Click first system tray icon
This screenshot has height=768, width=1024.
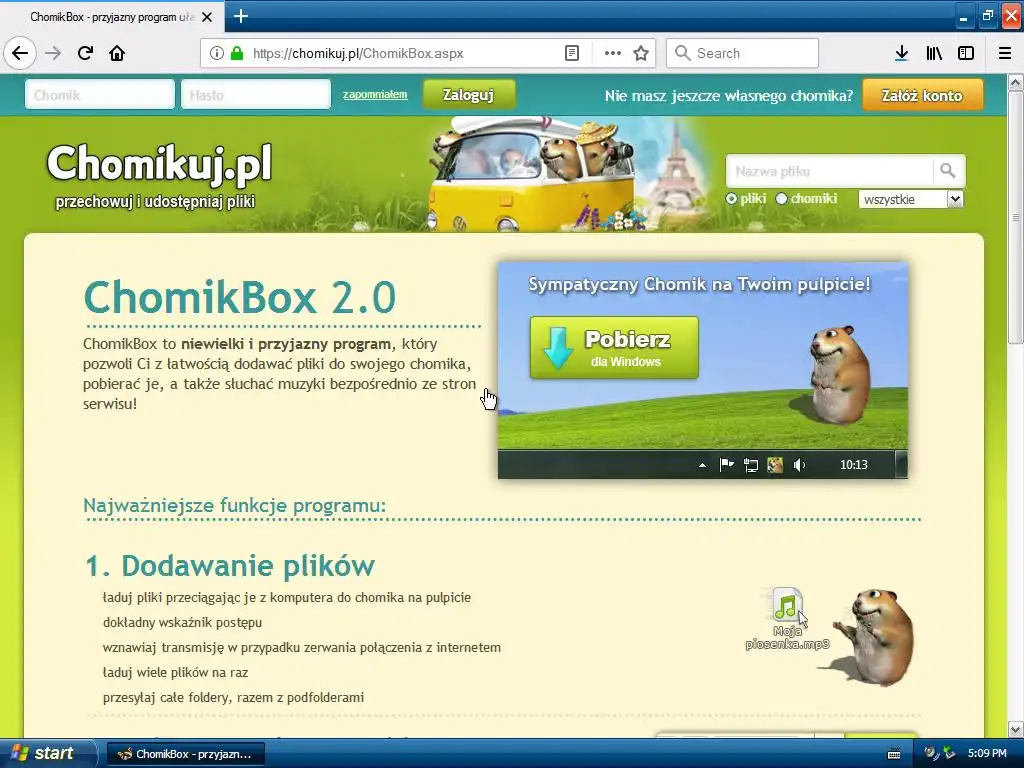[x=932, y=754]
